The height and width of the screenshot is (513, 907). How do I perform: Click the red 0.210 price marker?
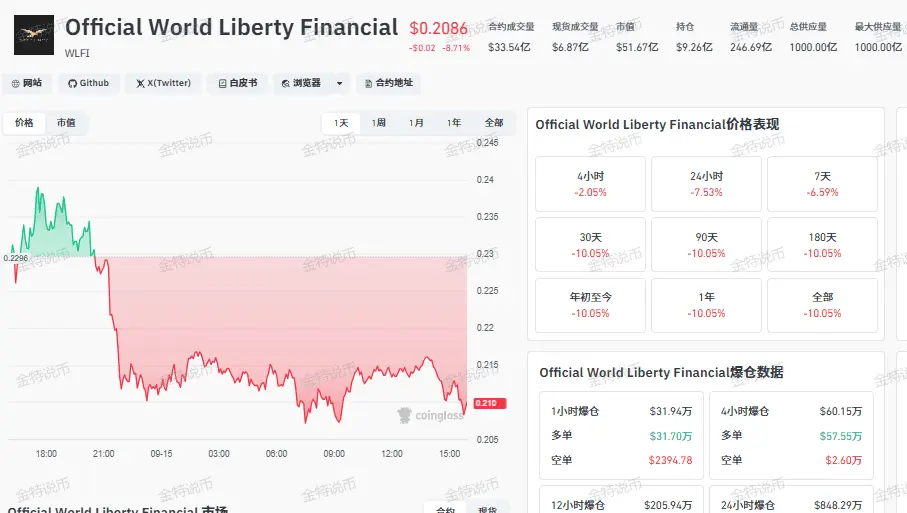point(490,403)
